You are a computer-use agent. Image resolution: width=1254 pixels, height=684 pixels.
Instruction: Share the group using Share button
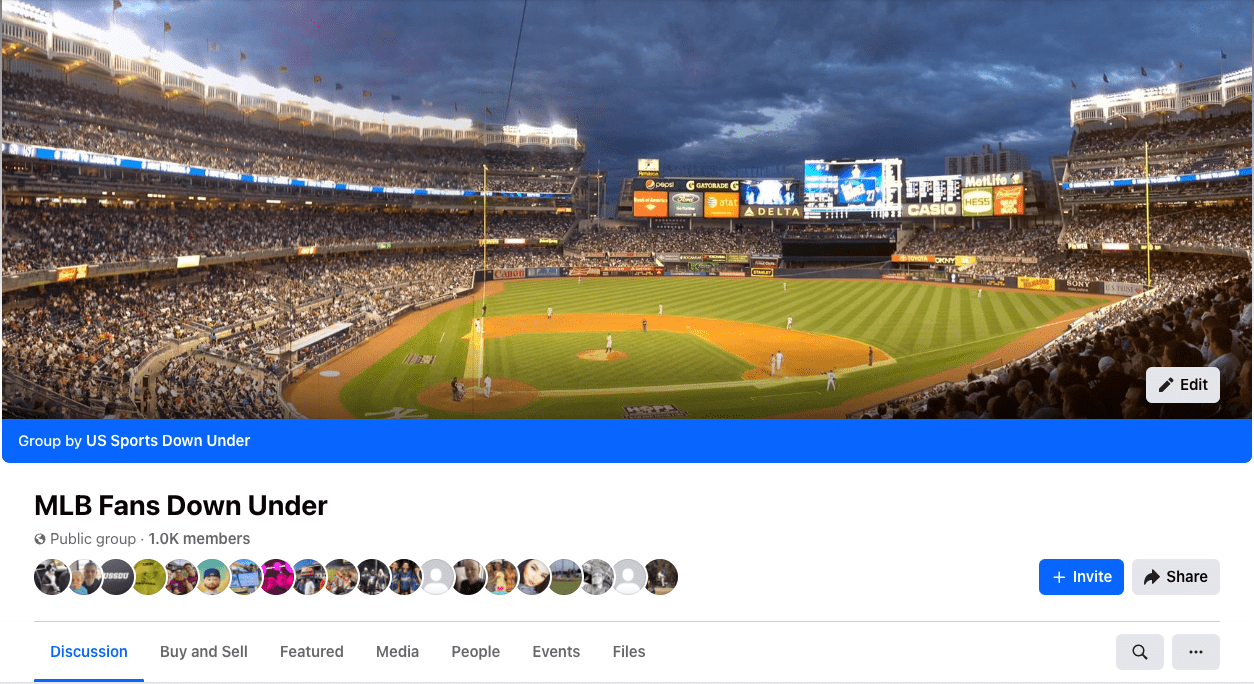click(x=1176, y=577)
